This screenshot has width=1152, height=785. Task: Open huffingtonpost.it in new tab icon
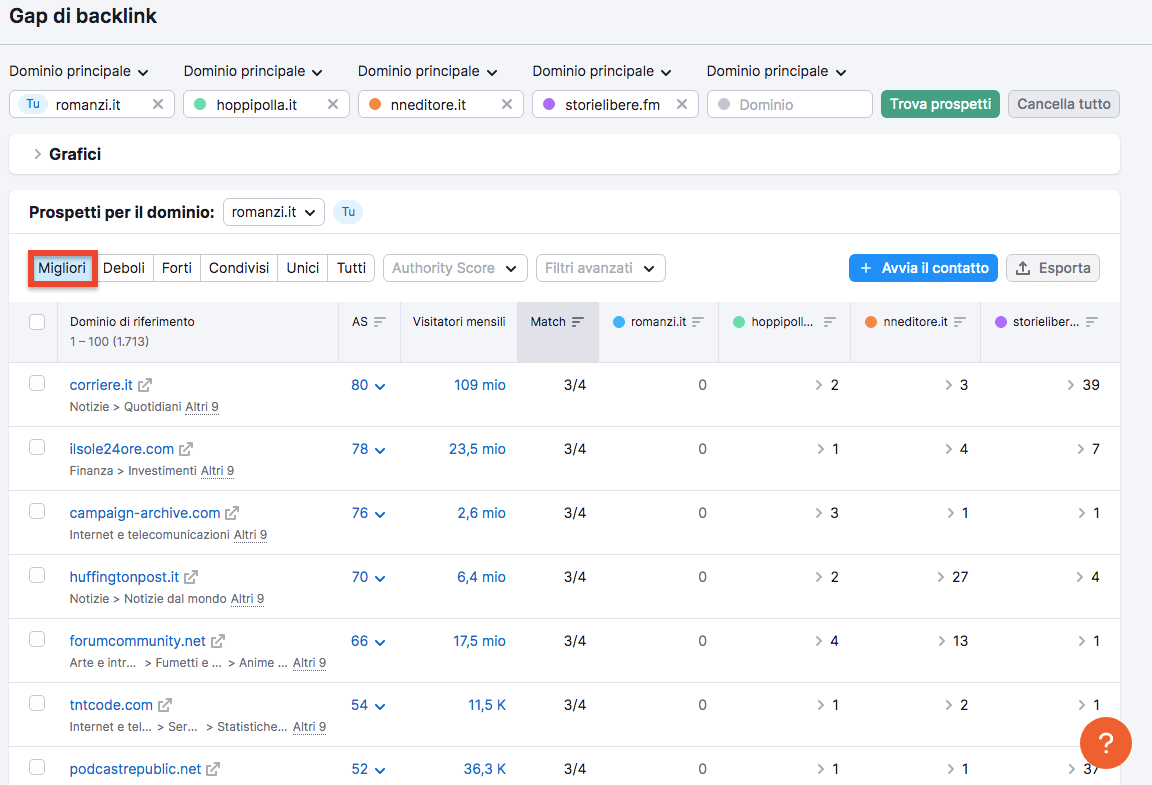pyautogui.click(x=191, y=577)
